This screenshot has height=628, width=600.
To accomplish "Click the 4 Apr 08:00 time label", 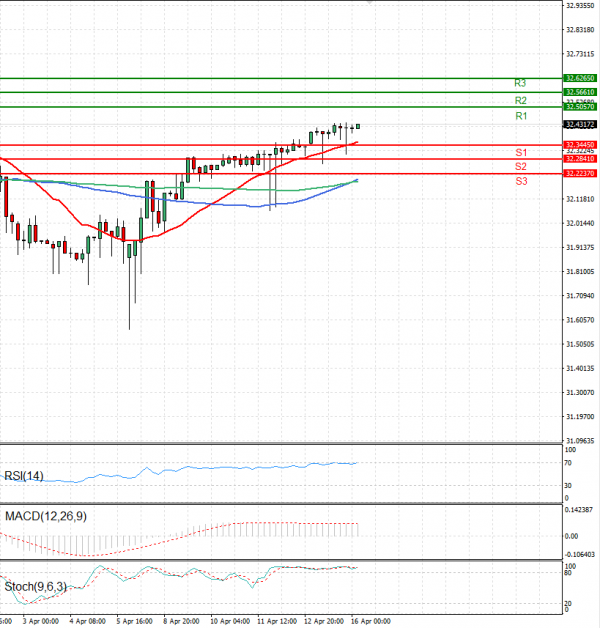I will 88,621.
